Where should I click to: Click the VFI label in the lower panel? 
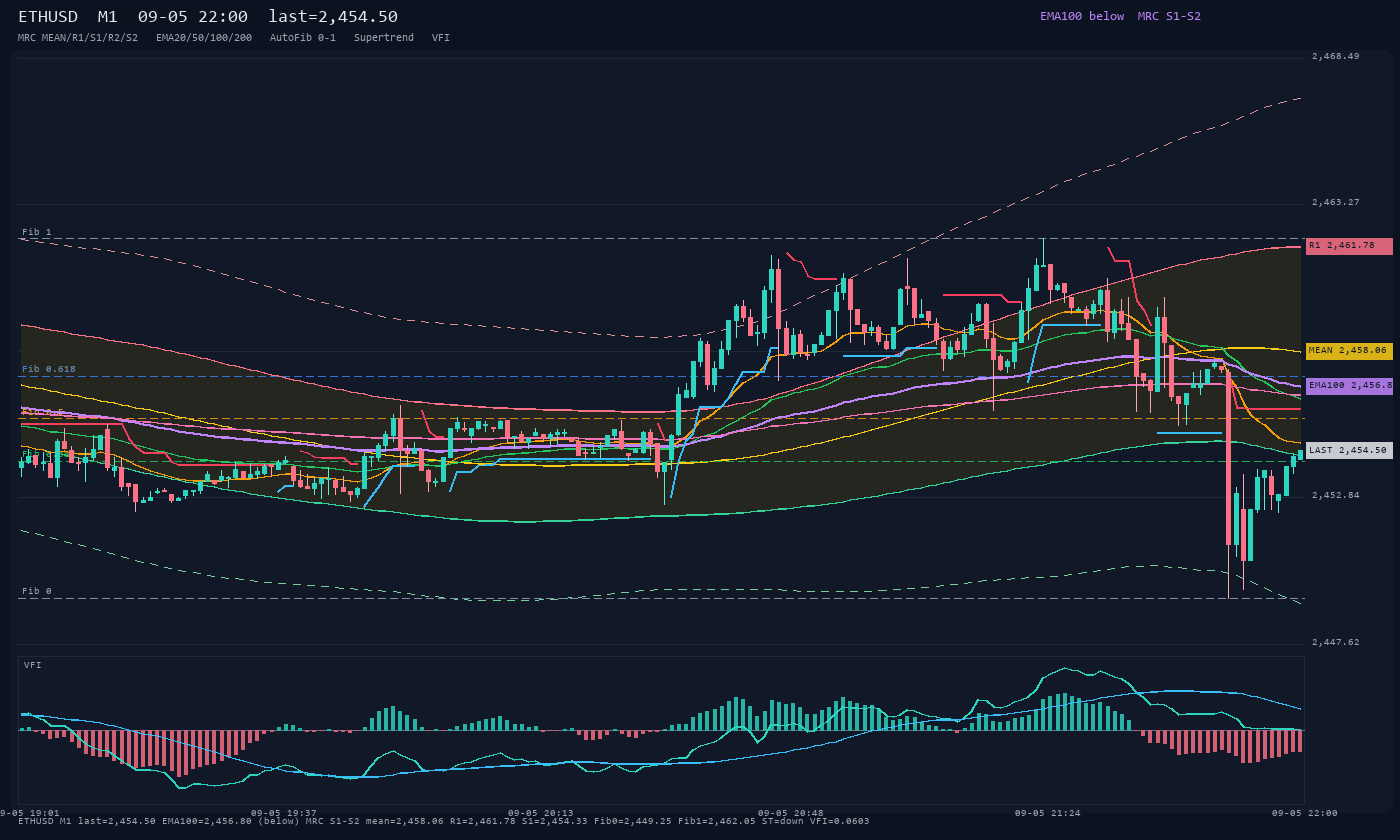(x=33, y=665)
